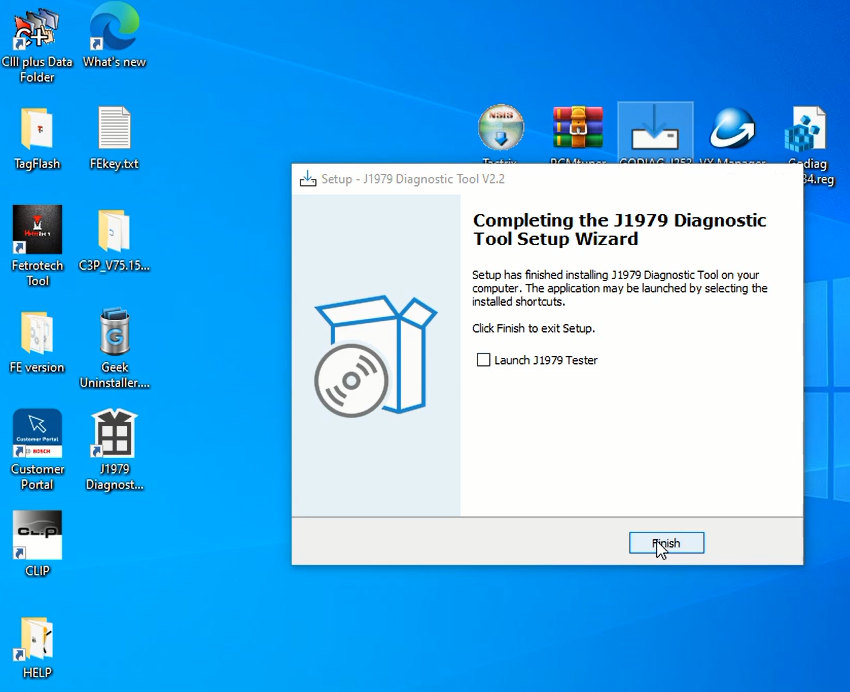Click the Setup window title bar icon
The image size is (850, 692).
[x=308, y=179]
